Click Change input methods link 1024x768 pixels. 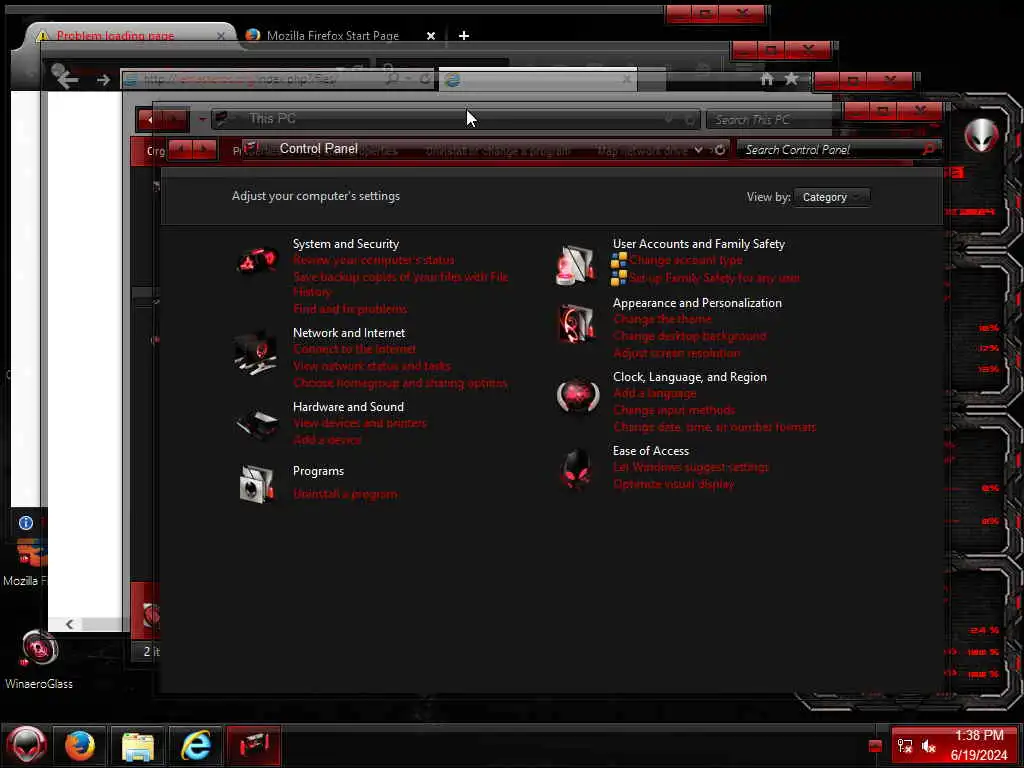(674, 410)
